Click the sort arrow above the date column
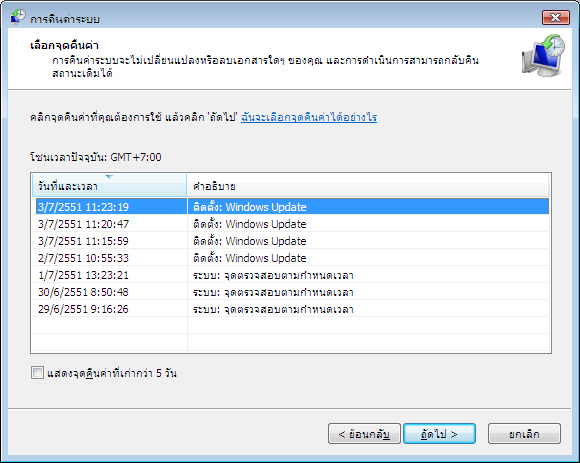The height and width of the screenshot is (463, 580). [x=109, y=177]
